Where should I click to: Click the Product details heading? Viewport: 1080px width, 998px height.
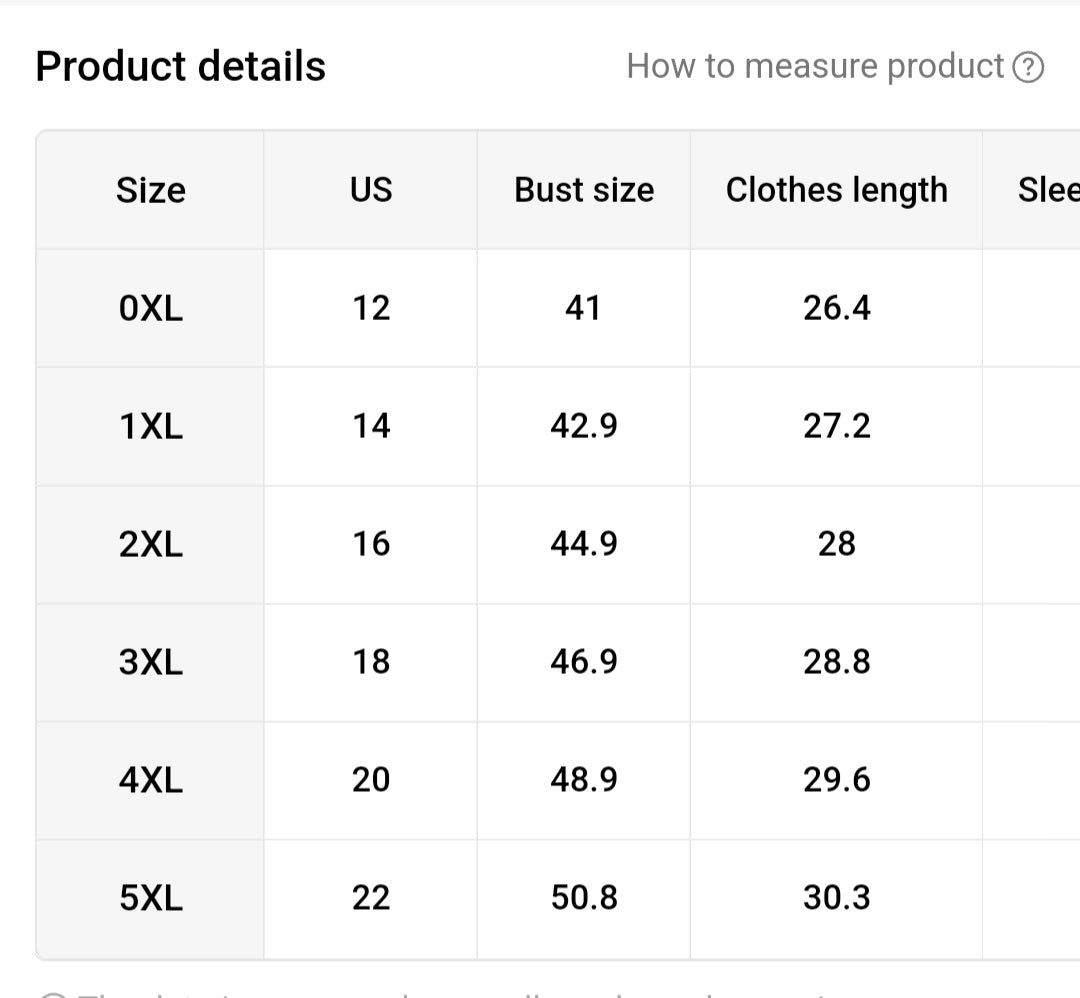click(x=180, y=65)
